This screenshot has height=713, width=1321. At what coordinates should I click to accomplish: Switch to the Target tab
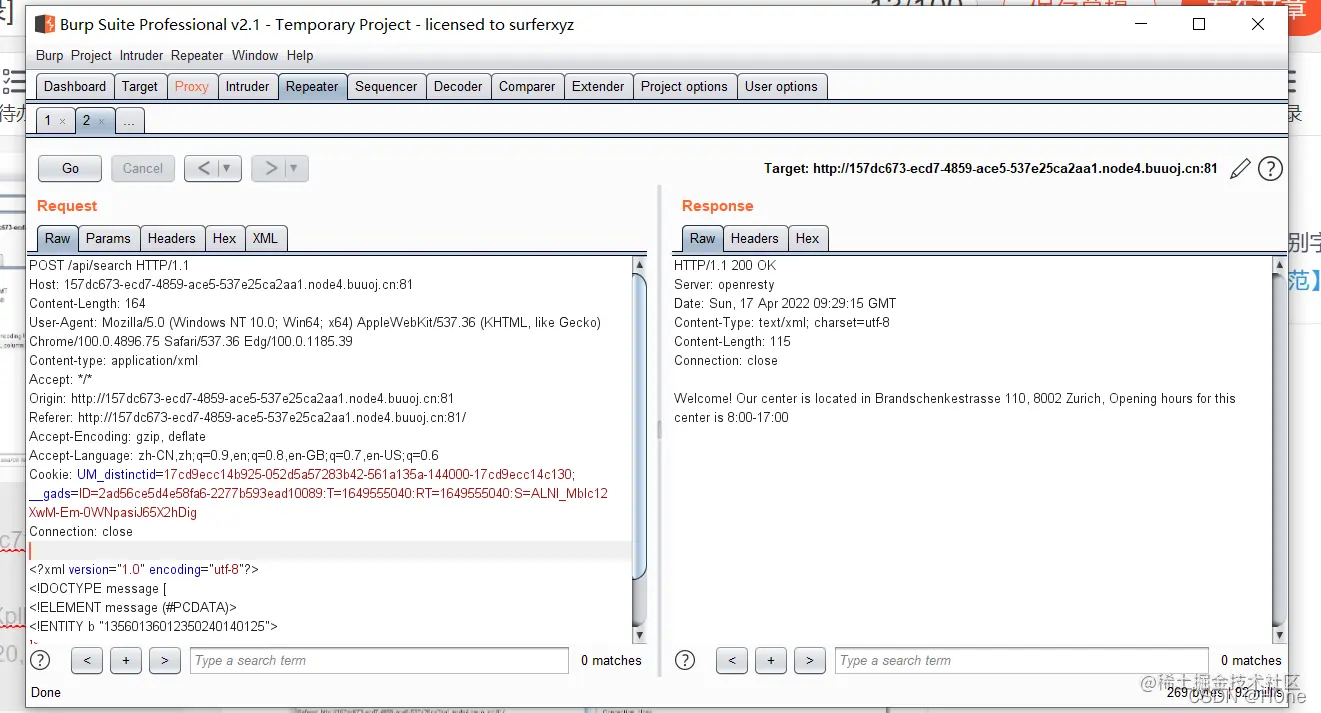140,86
